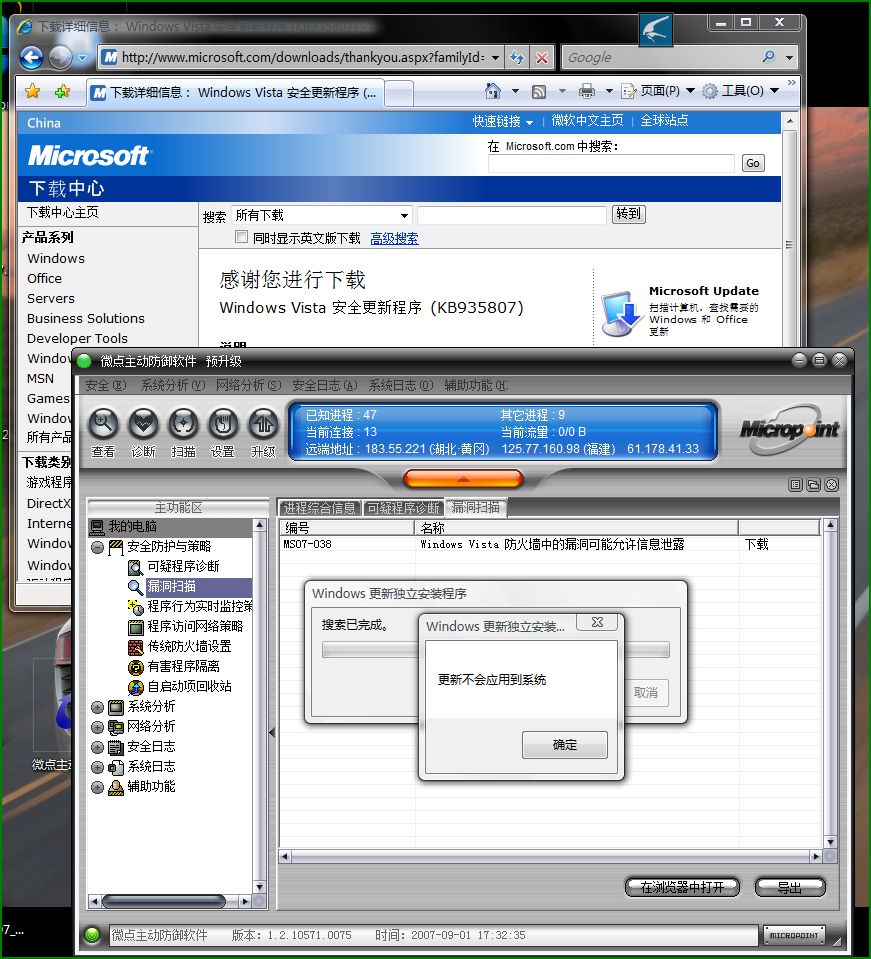Screen dimensions: 871x959
Task: Click the Go button beside Microsoft.com search
Action: [753, 163]
